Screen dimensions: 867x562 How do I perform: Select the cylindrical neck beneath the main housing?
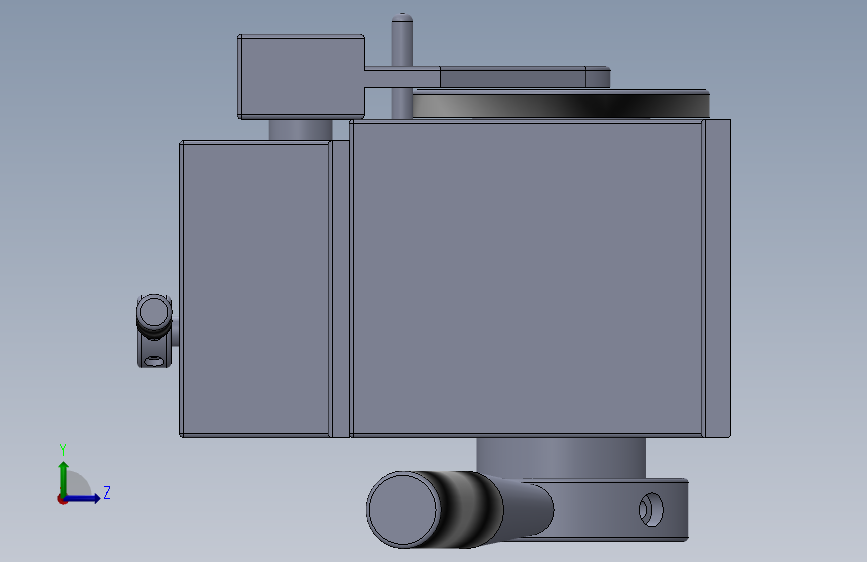[x=561, y=458]
